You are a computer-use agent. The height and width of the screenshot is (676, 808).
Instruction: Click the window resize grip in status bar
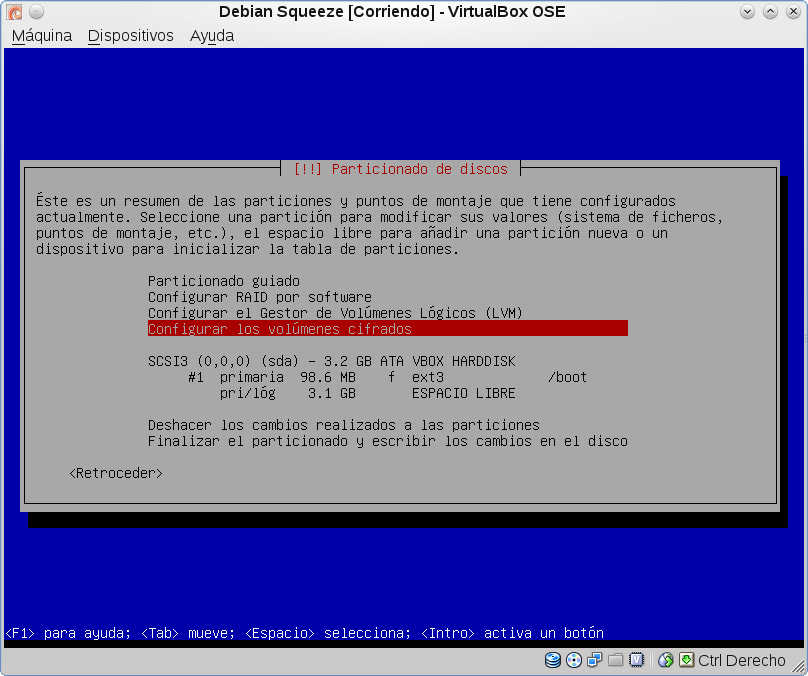pyautogui.click(x=798, y=666)
